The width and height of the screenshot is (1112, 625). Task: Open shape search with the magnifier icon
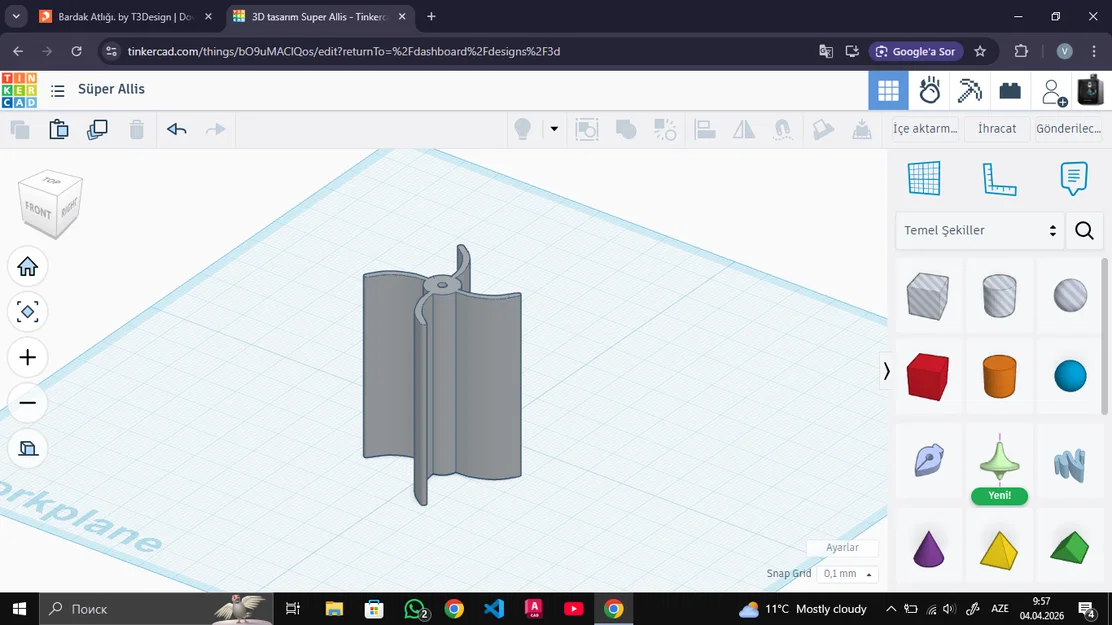tap(1084, 231)
